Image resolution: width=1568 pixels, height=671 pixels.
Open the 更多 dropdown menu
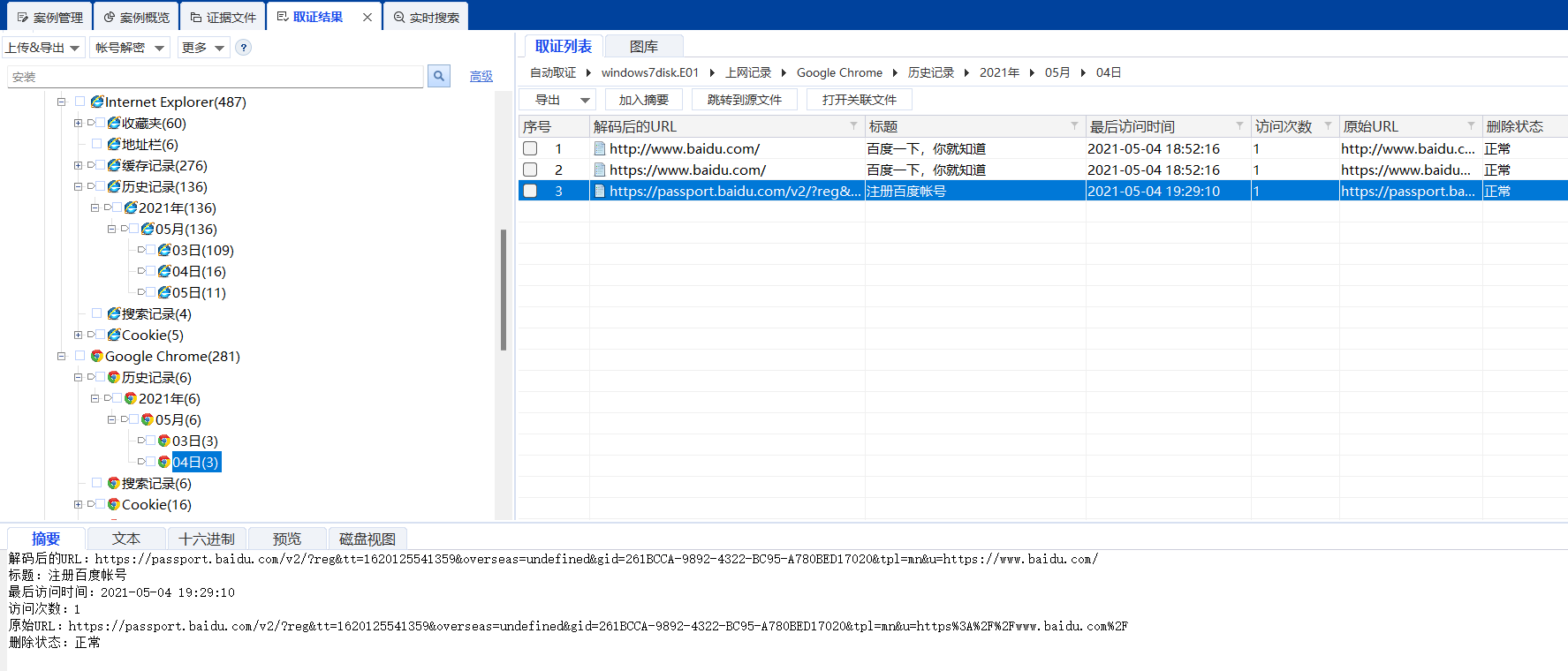203,48
